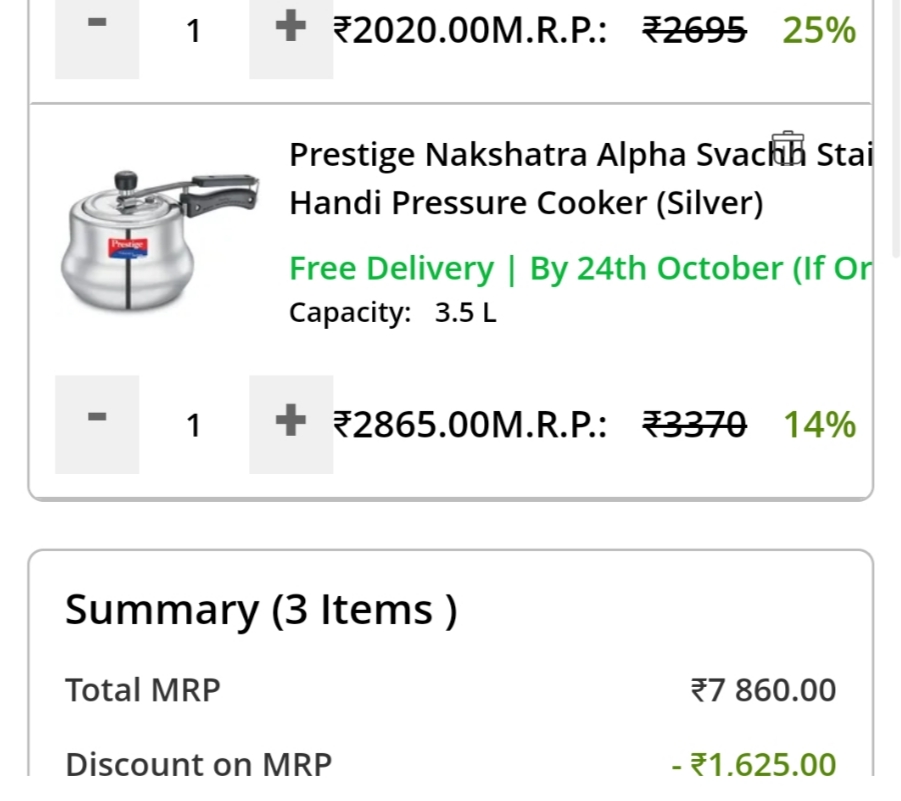Click the Total MRP amount ₹7 860.00

pyautogui.click(x=763, y=690)
